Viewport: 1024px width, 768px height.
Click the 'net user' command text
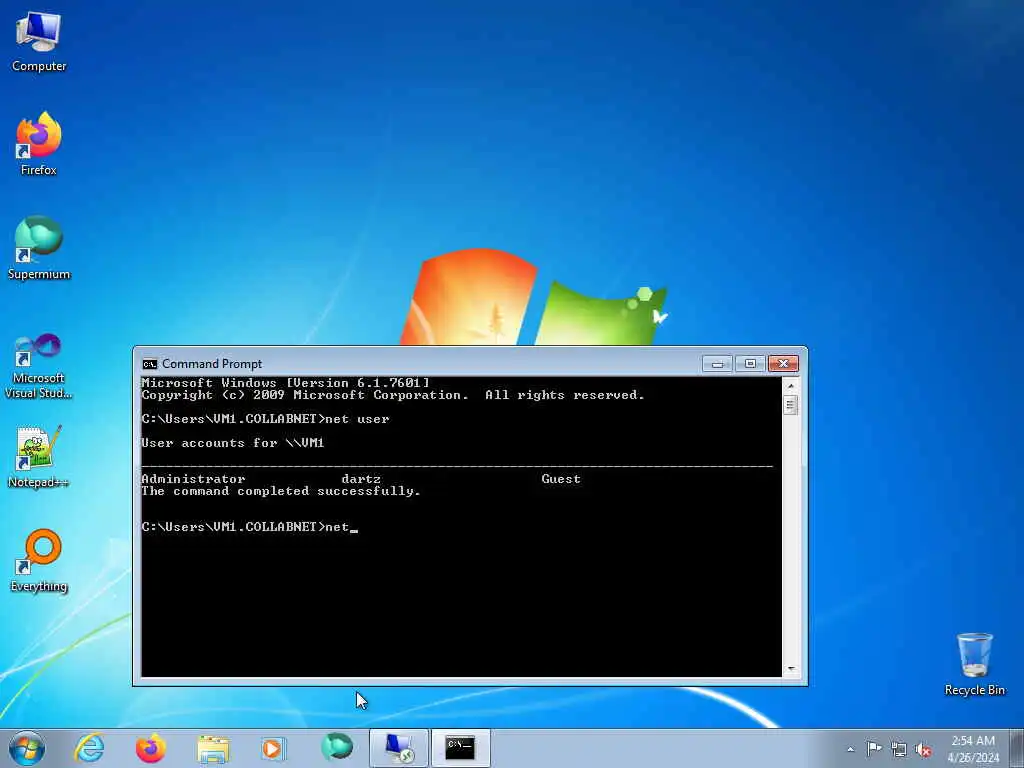click(357, 419)
